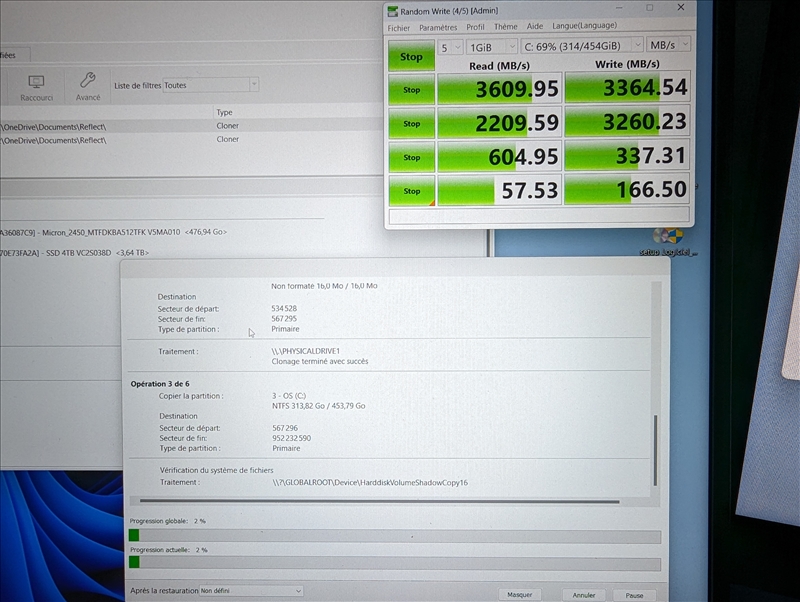Open the test size dropdown showing 1GiB
Screen dimensions: 800x602
pos(492,47)
